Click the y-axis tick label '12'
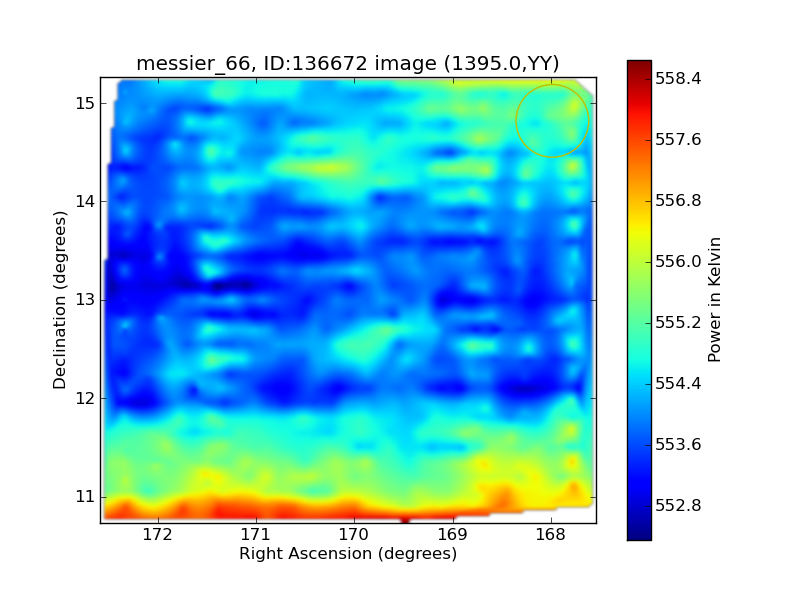Screen dimensions: 800x600 coord(85,398)
